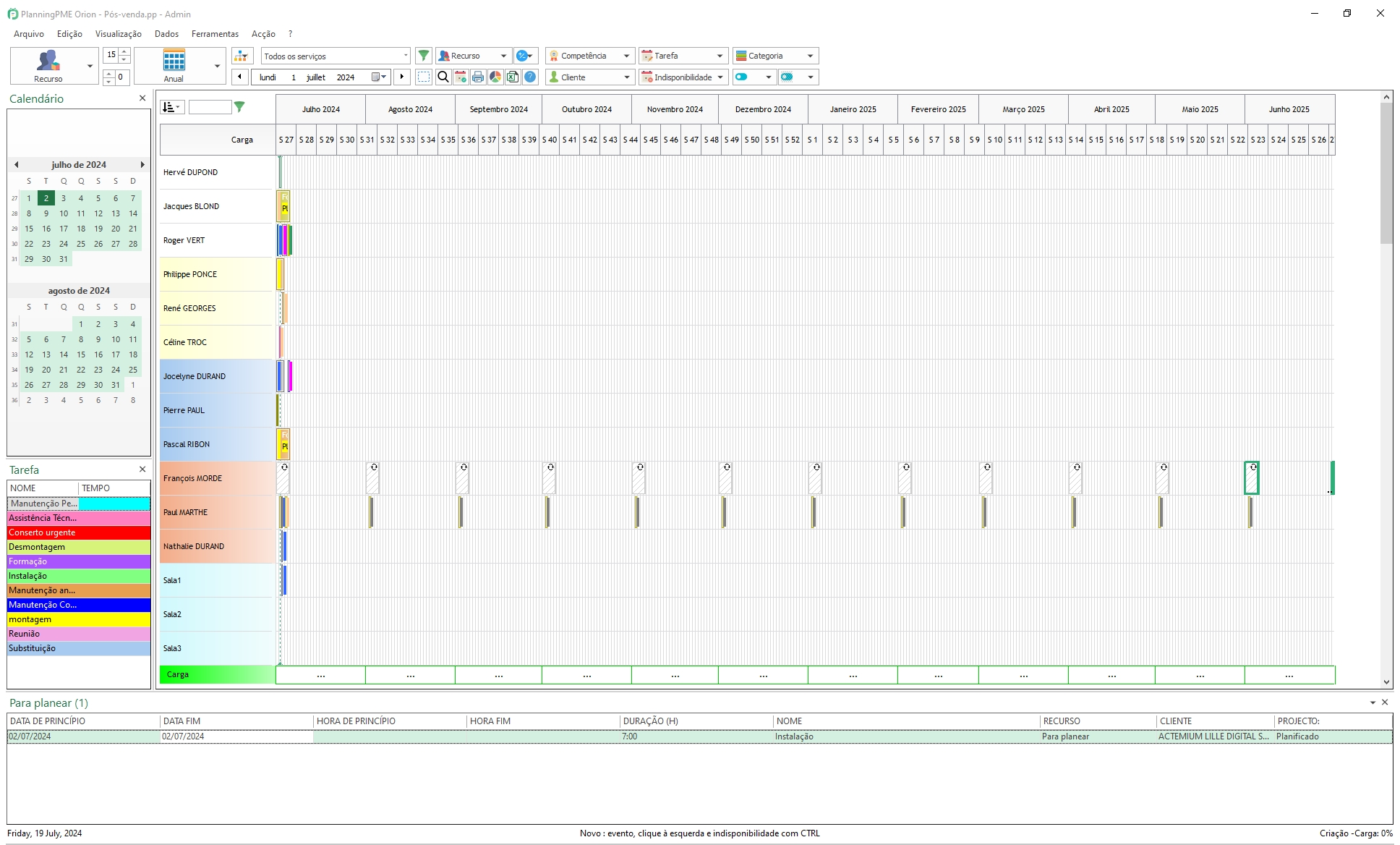Viewport: 1400px width, 845px height.
Task: Open the Edição menu
Action: (x=69, y=34)
